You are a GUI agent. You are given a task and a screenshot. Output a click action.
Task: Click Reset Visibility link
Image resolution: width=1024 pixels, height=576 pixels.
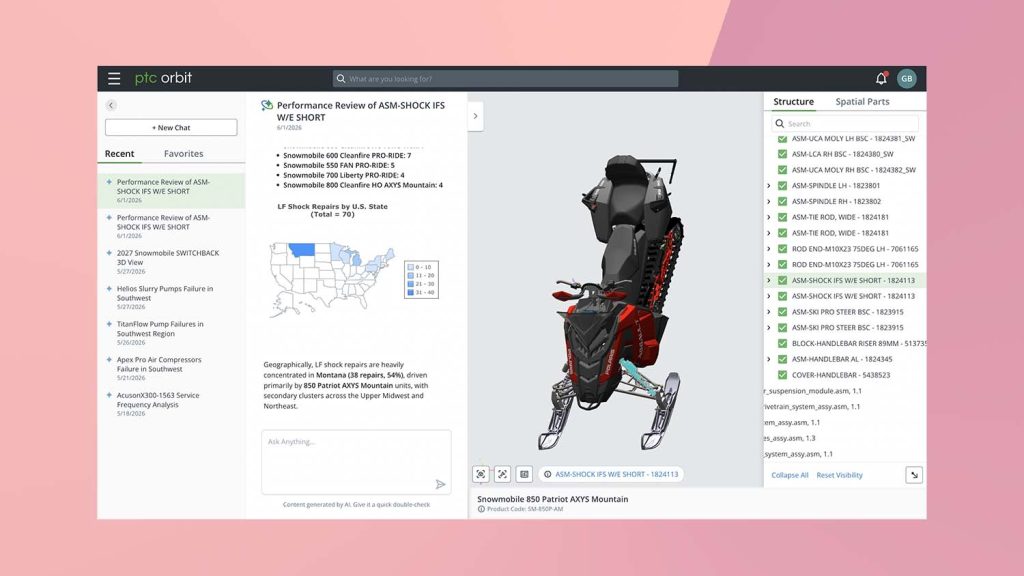[839, 475]
